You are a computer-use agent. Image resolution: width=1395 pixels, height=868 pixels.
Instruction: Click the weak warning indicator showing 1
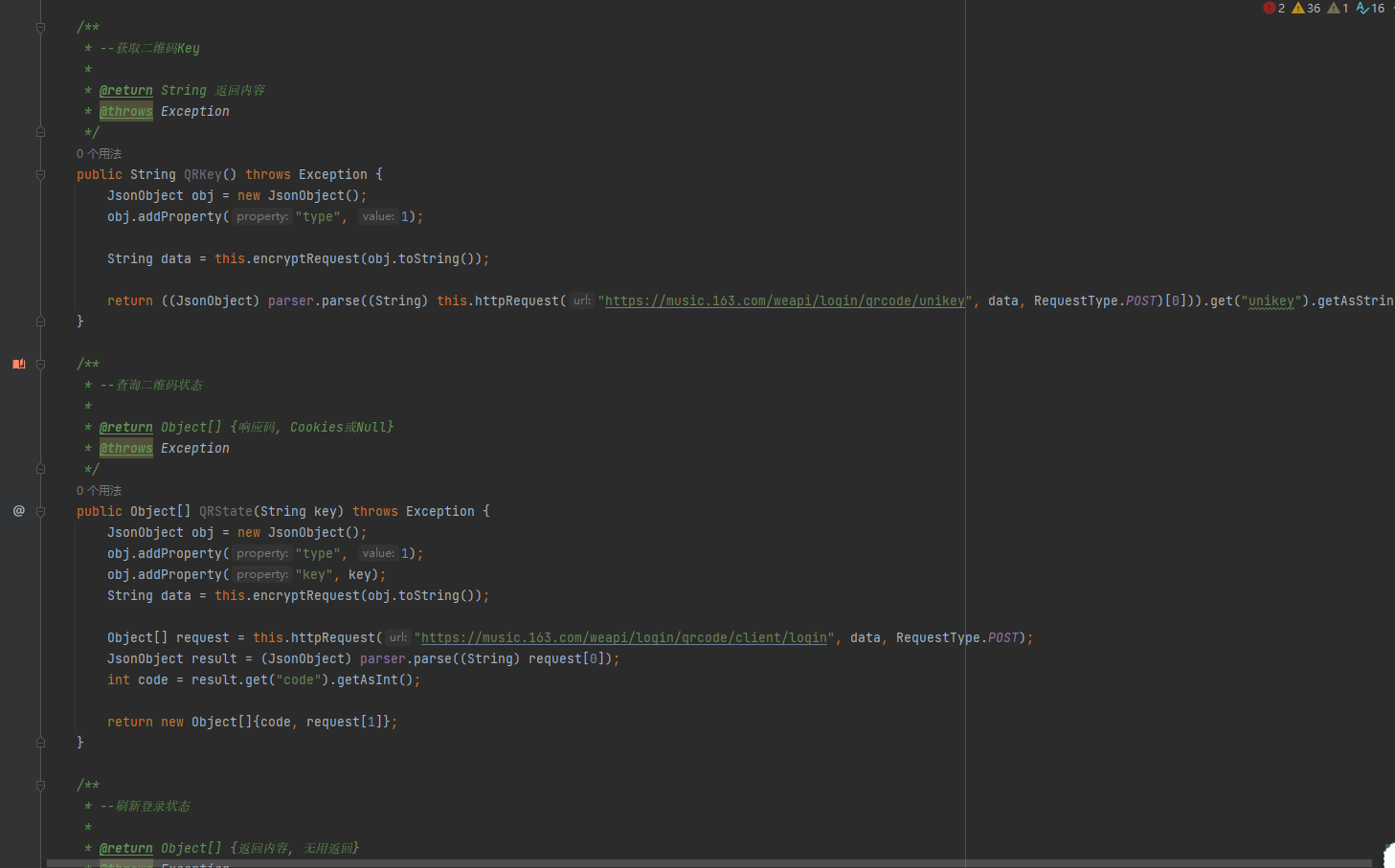coord(1338,8)
